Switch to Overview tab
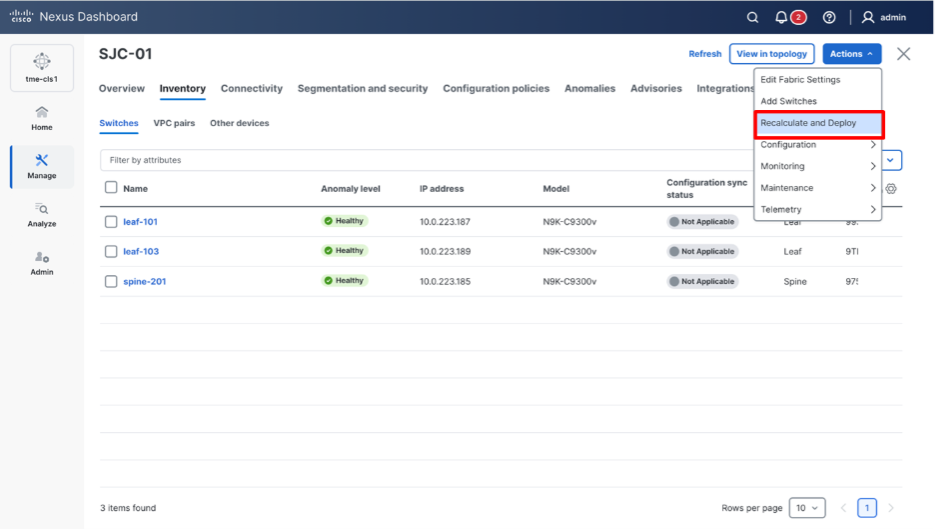936x529 pixels. click(x=122, y=88)
